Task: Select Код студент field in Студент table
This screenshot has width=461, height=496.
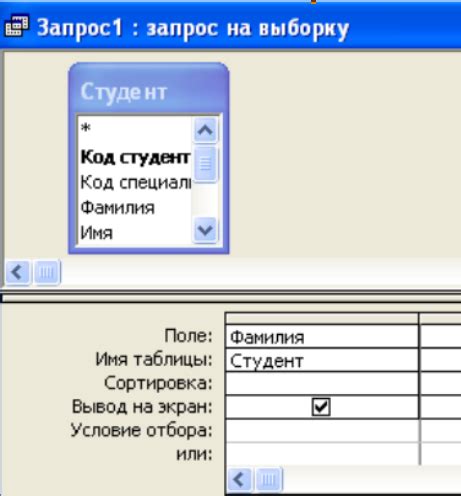Action: 135,157
